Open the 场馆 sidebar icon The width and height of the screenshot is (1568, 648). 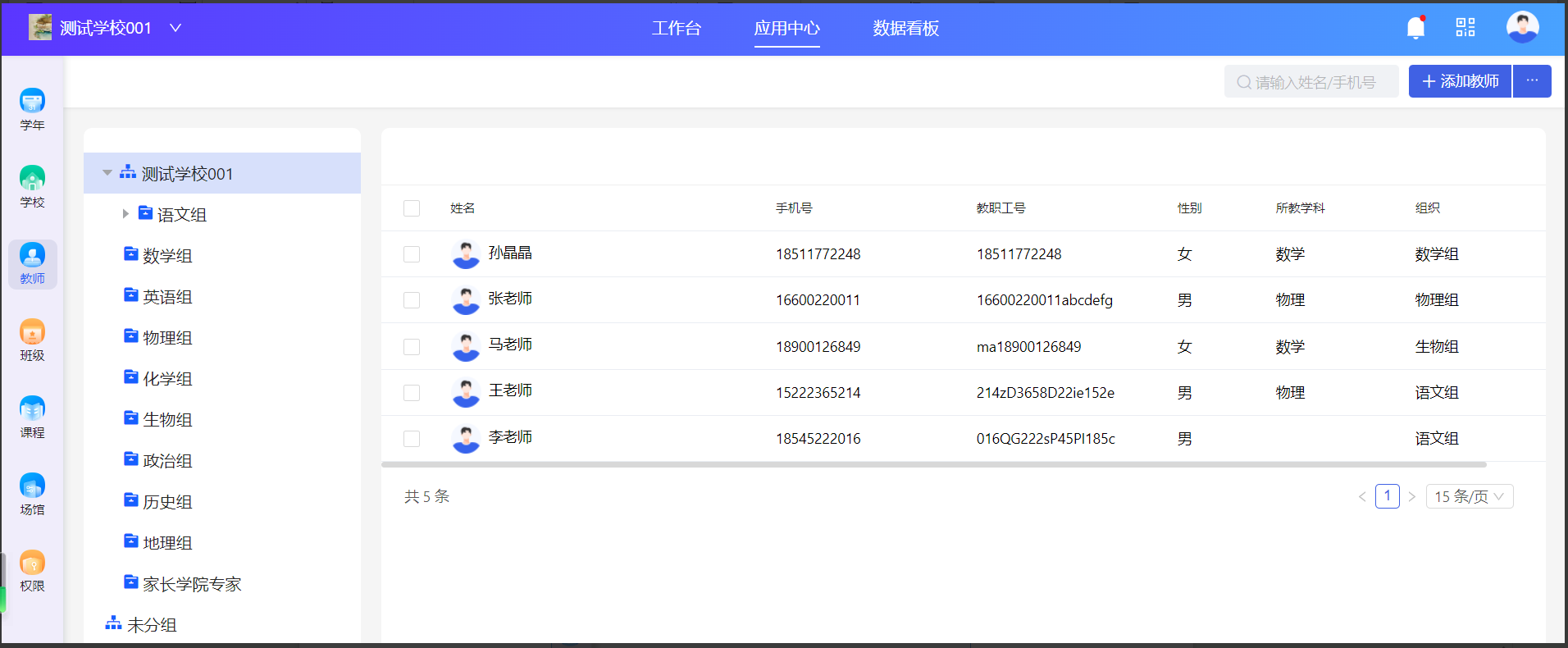32,494
